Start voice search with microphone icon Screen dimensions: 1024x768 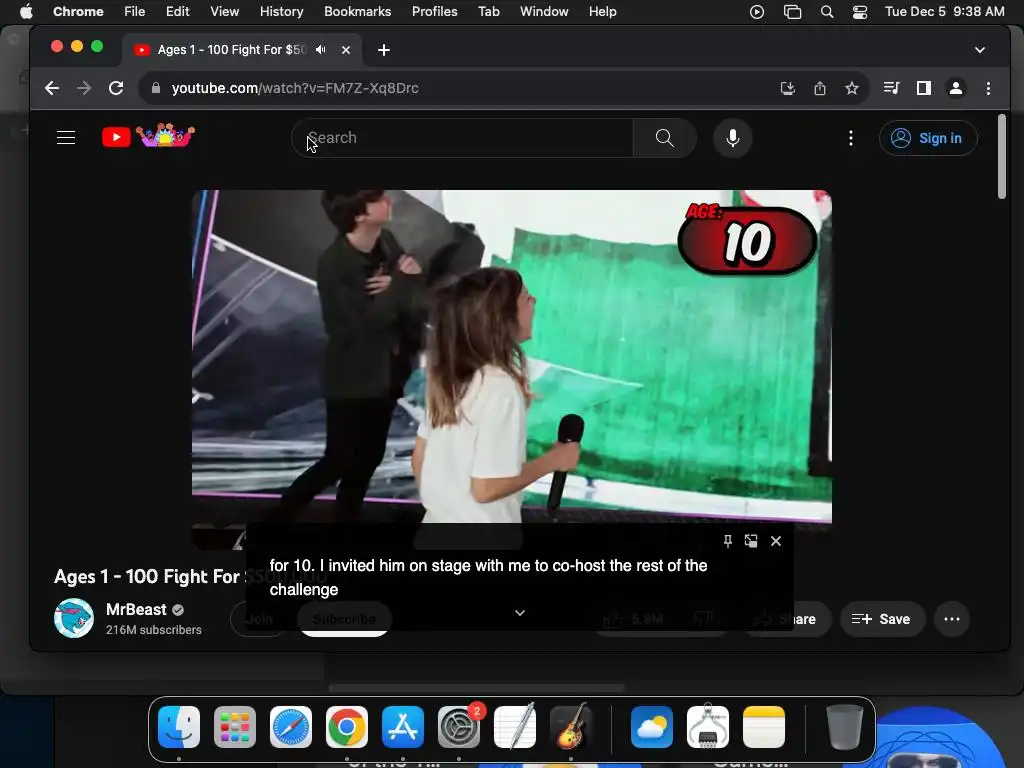tap(733, 138)
